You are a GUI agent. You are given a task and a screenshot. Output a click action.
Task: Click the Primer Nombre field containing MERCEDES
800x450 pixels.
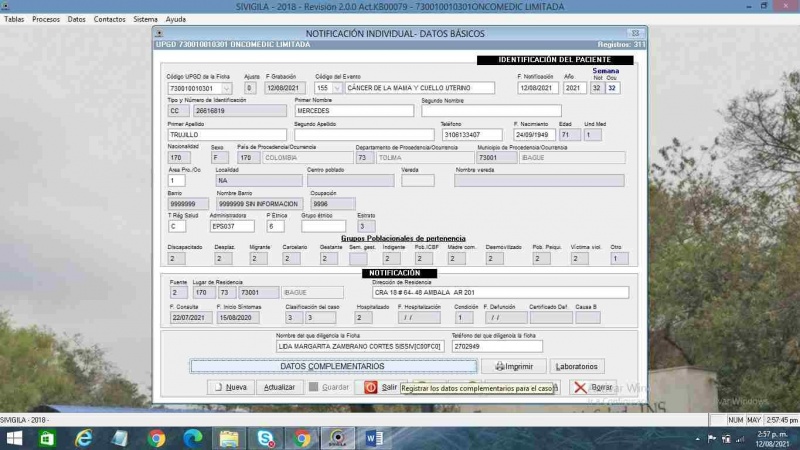[354, 110]
